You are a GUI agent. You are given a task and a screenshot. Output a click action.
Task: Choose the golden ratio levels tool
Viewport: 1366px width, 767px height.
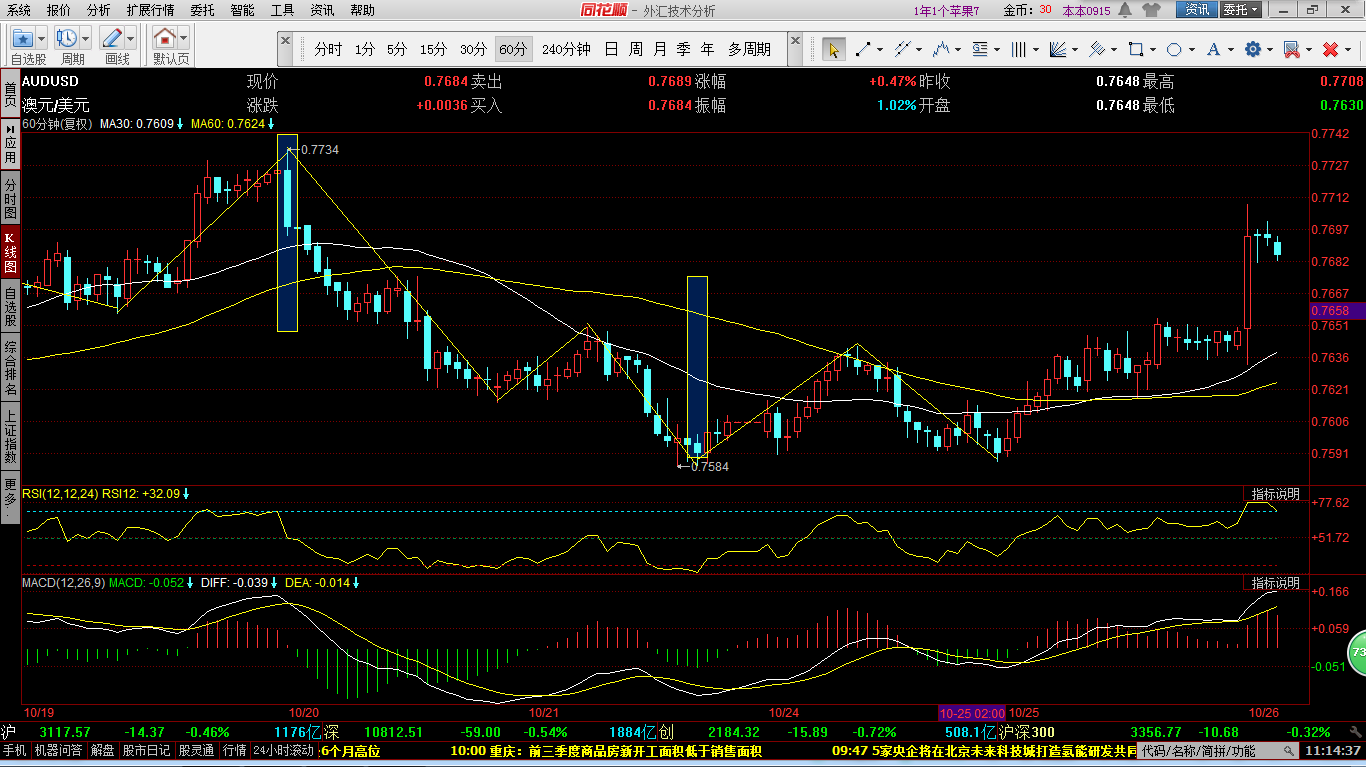pyautogui.click(x=979, y=49)
